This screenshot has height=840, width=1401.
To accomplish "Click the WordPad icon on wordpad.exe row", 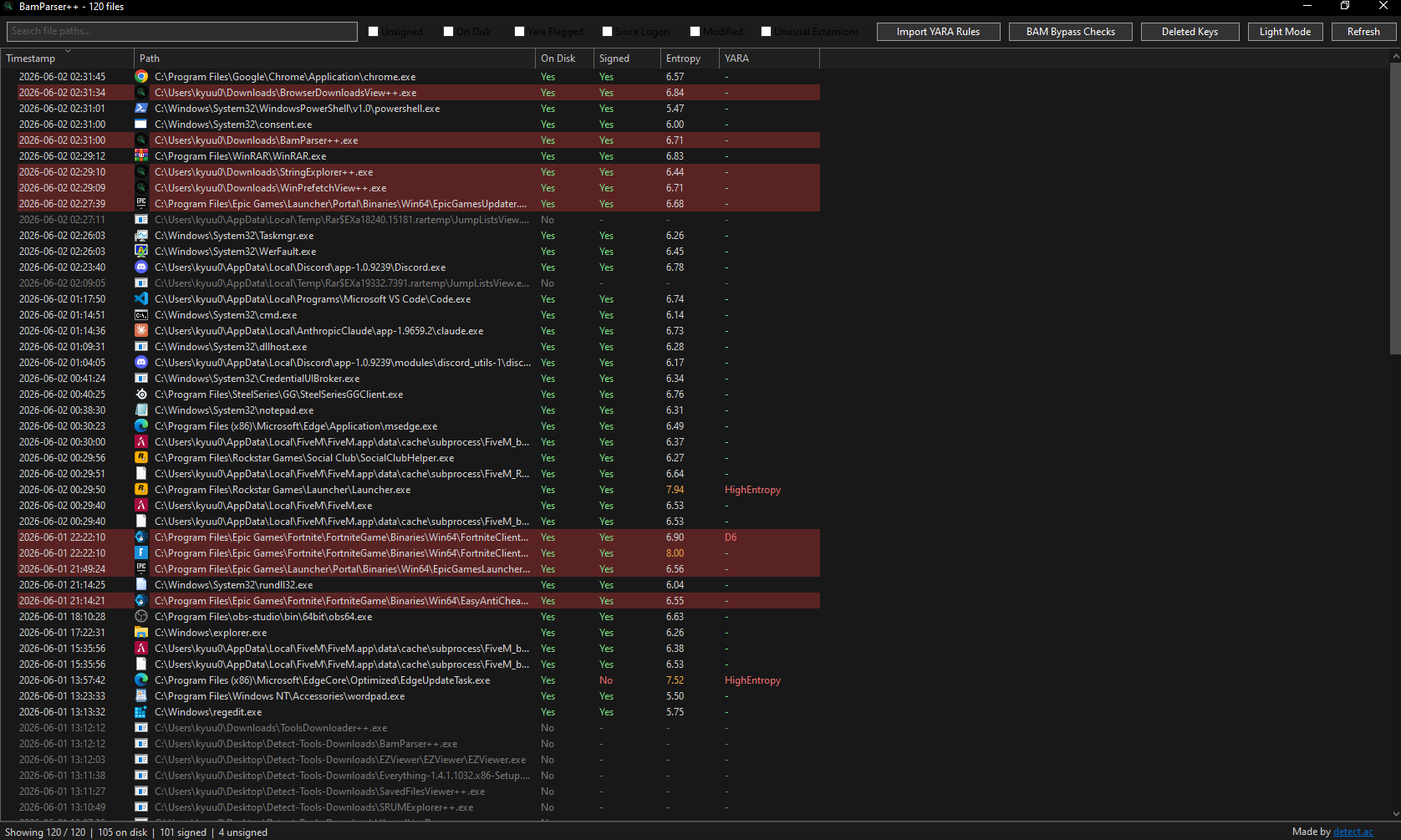I will [x=141, y=696].
